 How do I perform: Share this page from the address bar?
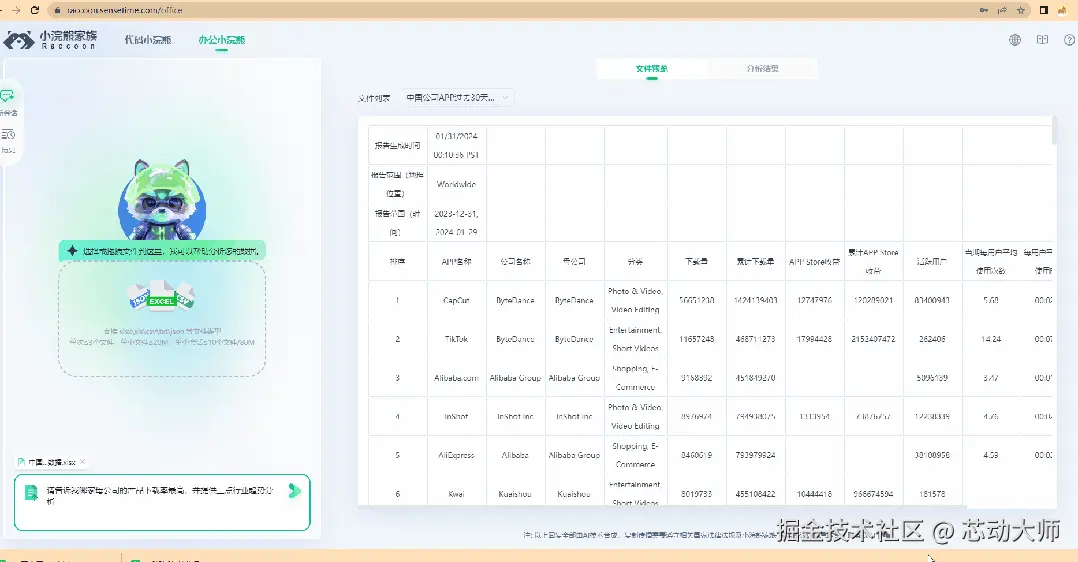point(1002,10)
